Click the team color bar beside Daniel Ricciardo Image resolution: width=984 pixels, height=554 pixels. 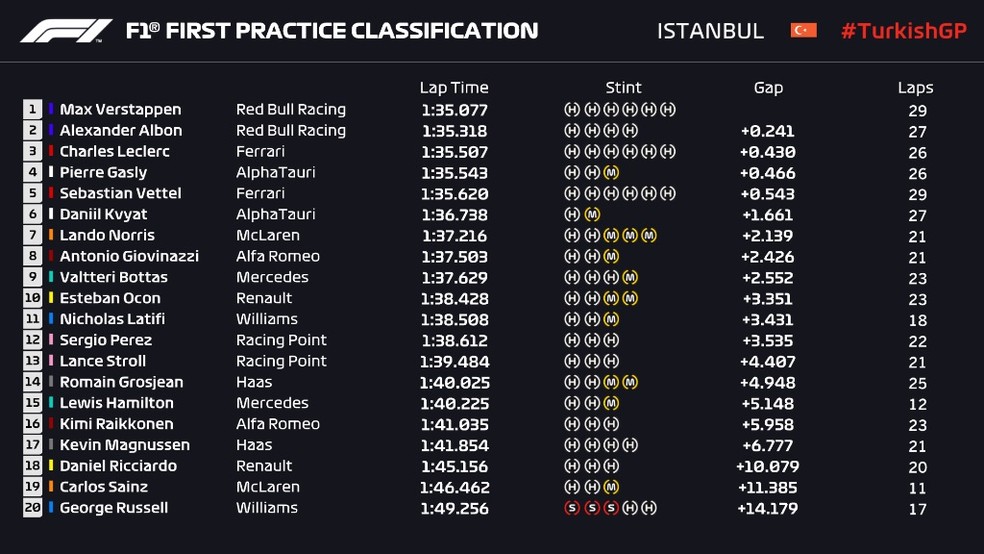click(x=51, y=467)
